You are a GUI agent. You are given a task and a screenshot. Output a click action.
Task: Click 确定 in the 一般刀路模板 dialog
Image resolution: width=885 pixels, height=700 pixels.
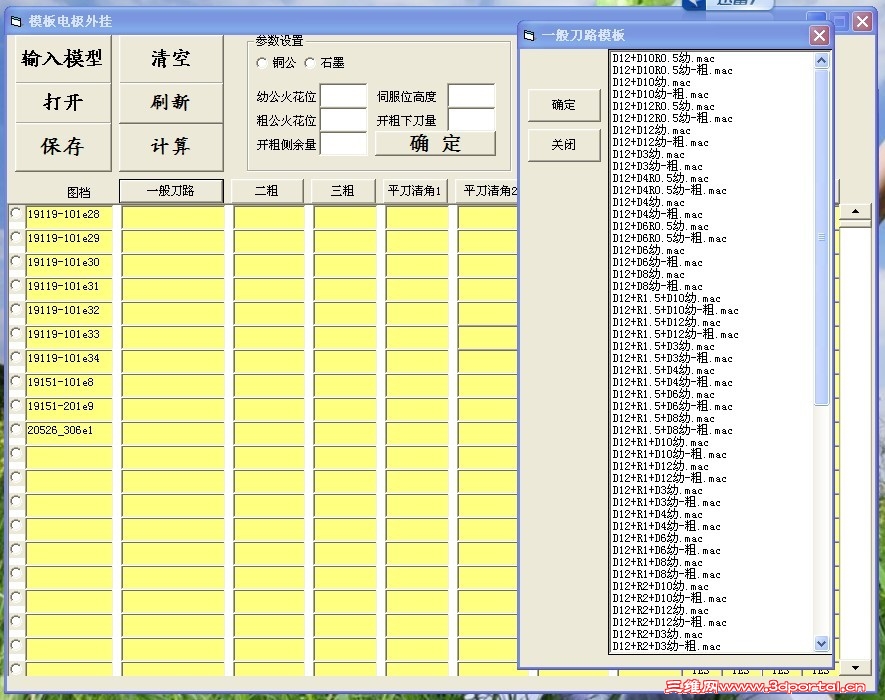click(564, 105)
